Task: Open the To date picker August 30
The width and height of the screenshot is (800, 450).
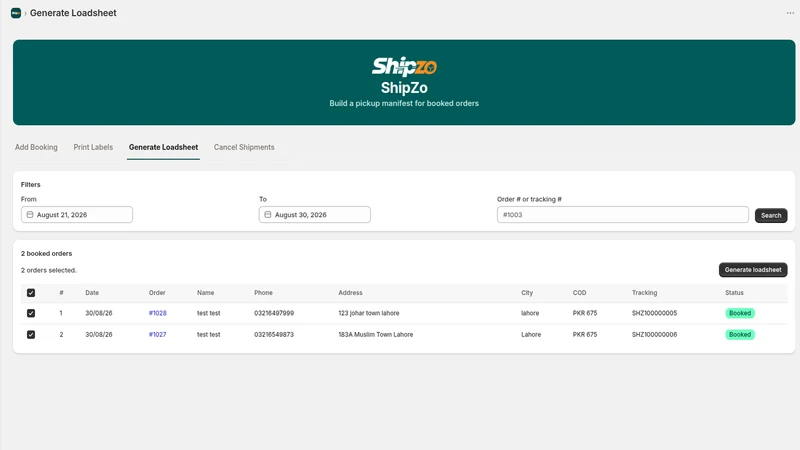Action: pos(315,215)
